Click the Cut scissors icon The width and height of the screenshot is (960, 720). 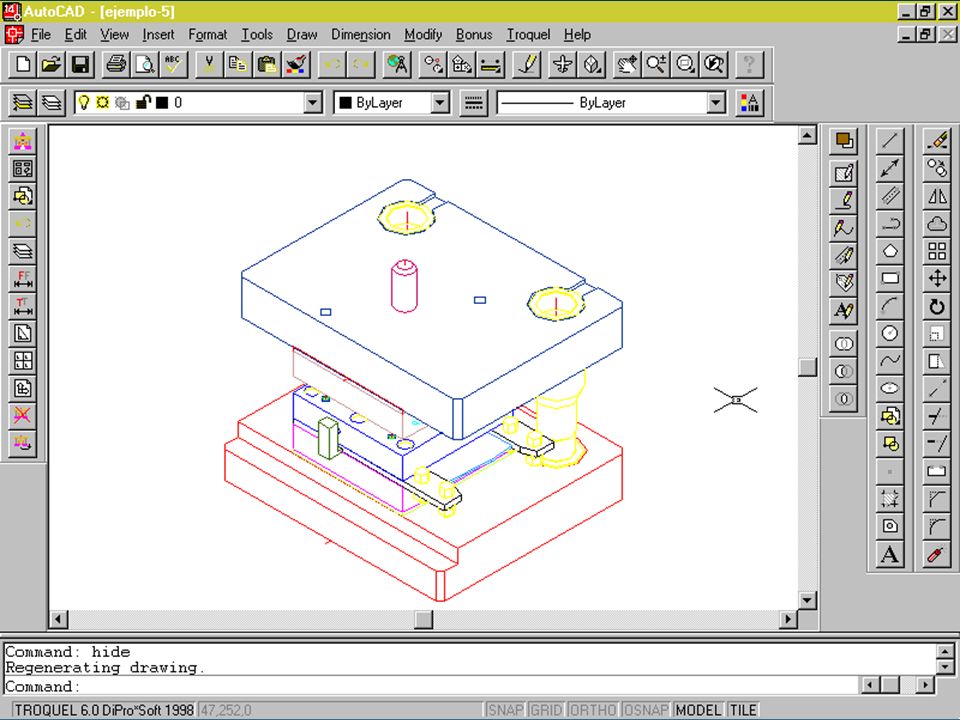click(209, 64)
